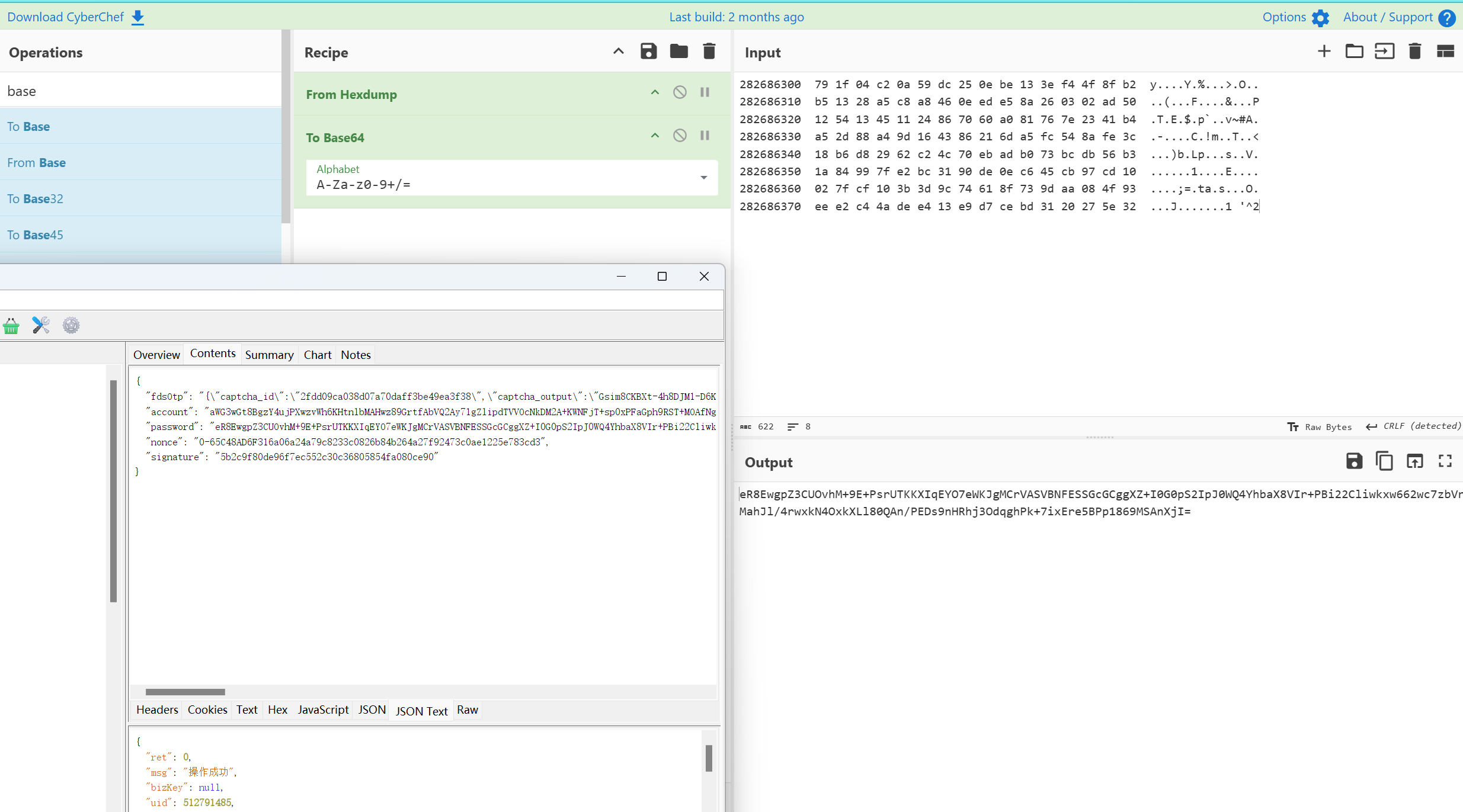
Task: Click the Clear Recipe trash icon
Action: 709,52
